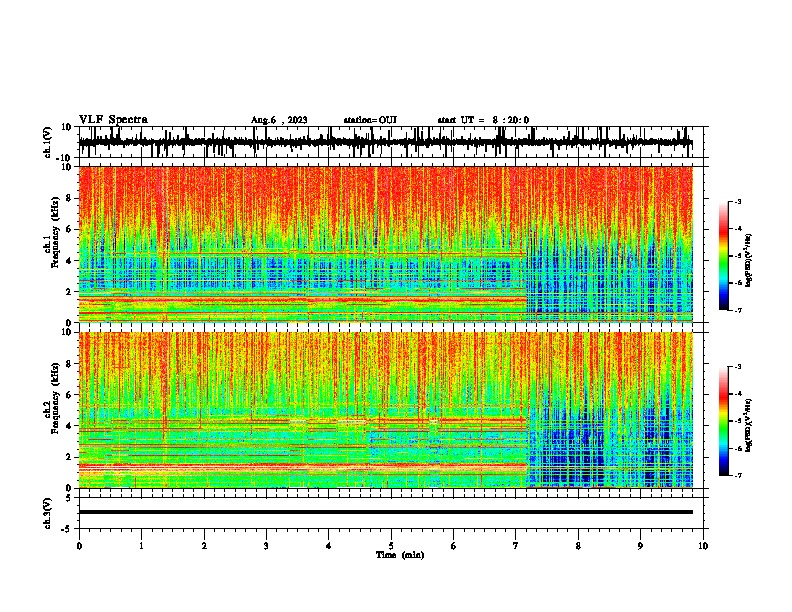Click the "4" kHz tick of ch.1 spectrogram
Image resolution: width=792 pixels, height=612 pixels.
coord(70,261)
